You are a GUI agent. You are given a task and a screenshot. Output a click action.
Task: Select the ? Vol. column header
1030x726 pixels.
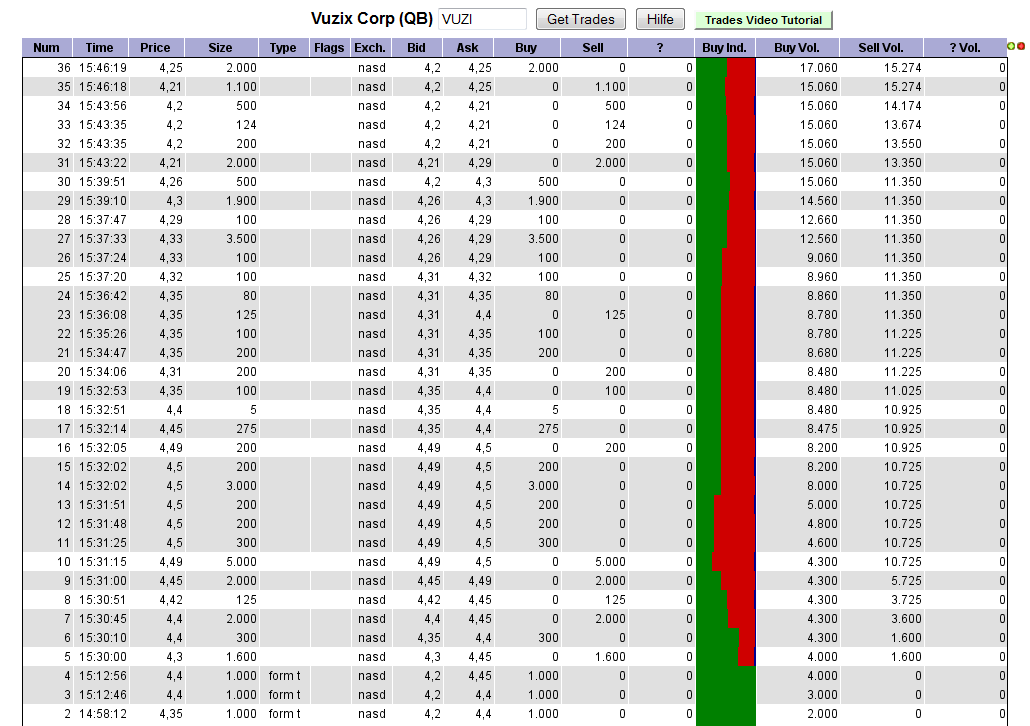point(965,47)
